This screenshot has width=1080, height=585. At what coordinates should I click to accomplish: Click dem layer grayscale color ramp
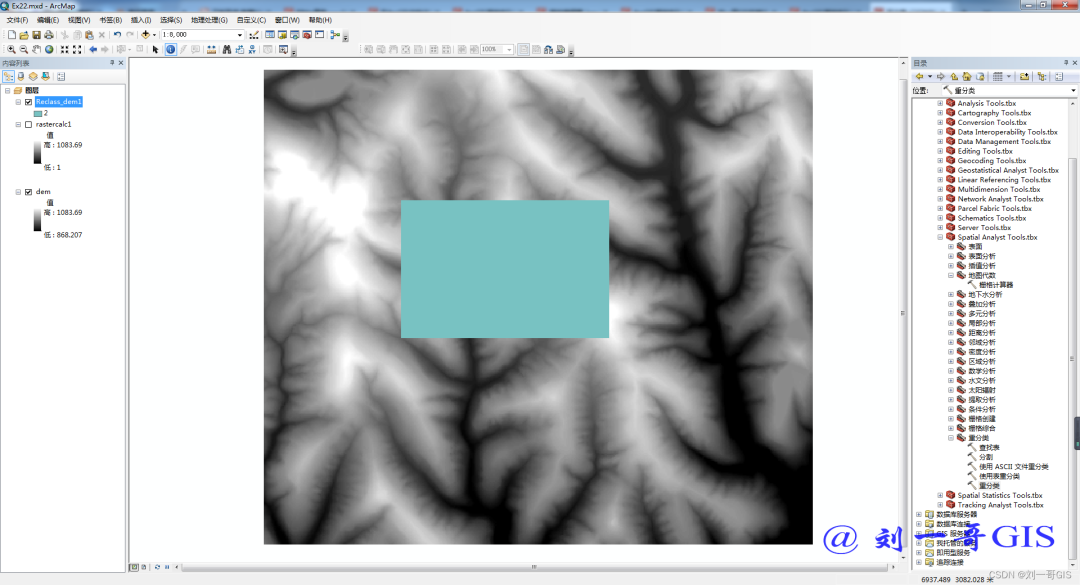[37, 220]
